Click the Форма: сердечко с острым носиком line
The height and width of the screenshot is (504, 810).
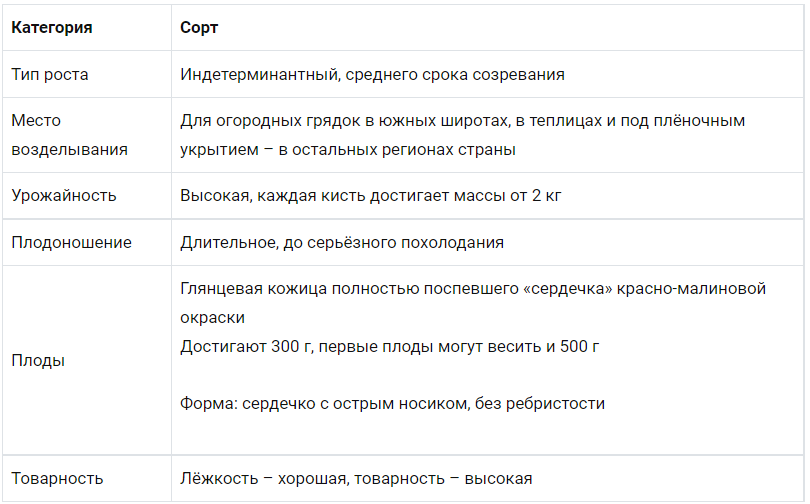tap(392, 403)
